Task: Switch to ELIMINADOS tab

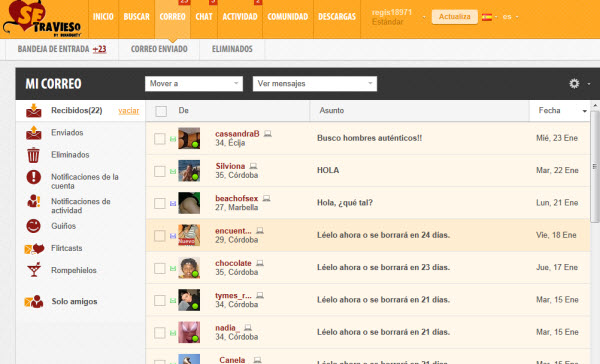Action: pos(232,49)
